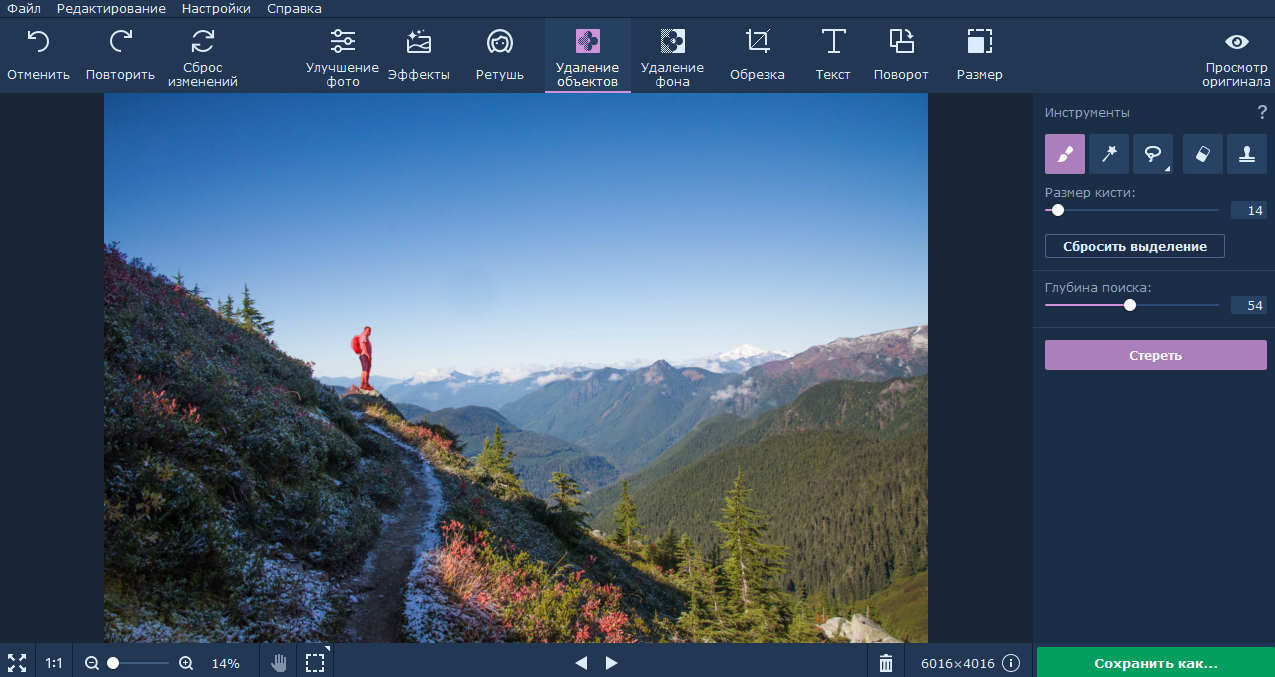Image resolution: width=1275 pixels, height=677 pixels.
Task: Select the hand pan tool
Action: [x=279, y=663]
